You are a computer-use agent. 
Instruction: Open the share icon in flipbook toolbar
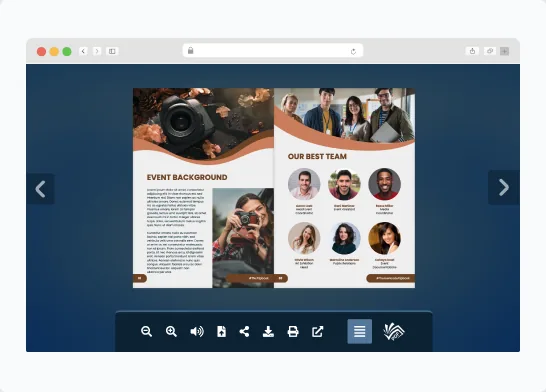coord(244,331)
